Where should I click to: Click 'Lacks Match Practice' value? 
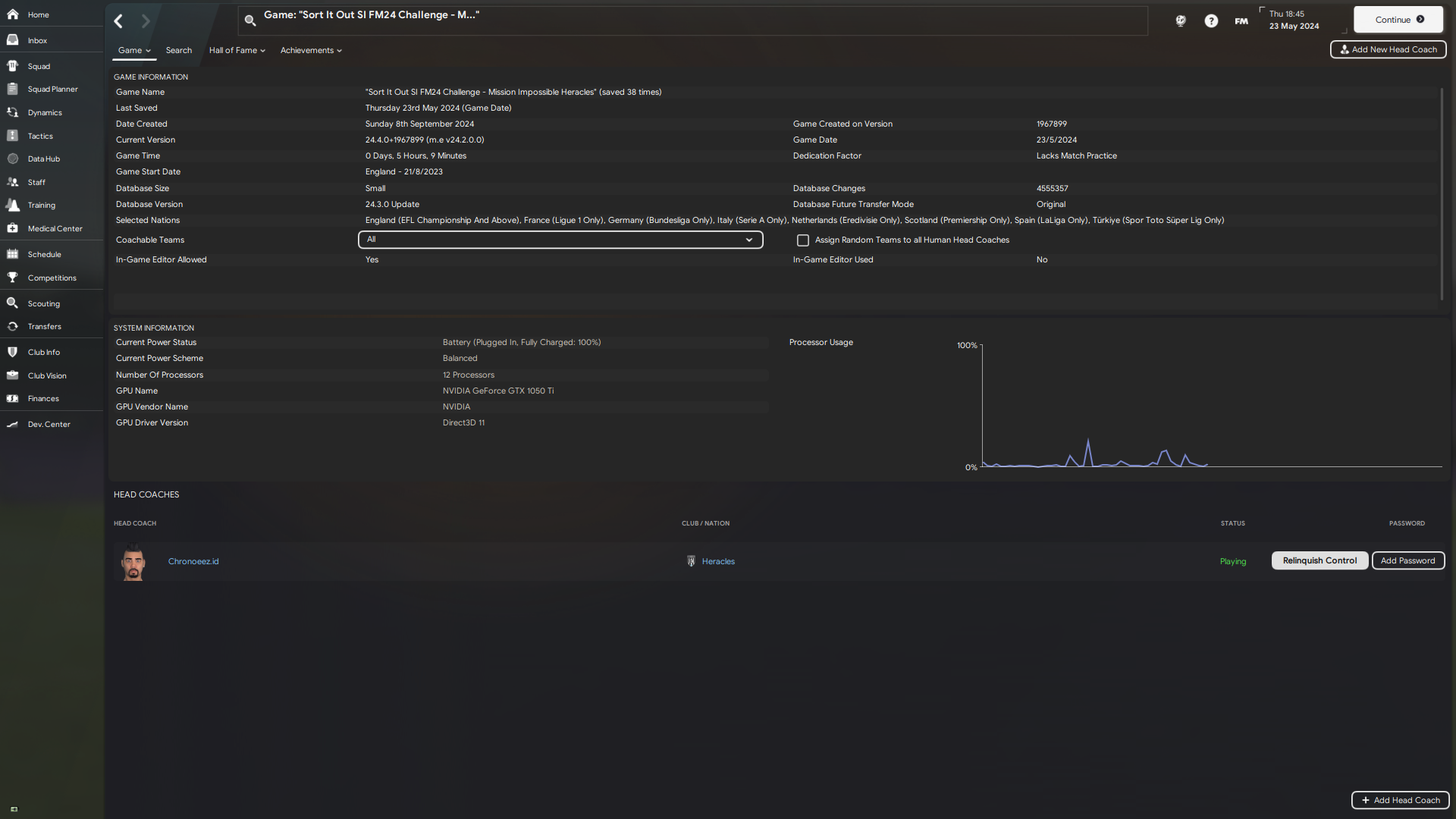pyautogui.click(x=1076, y=155)
